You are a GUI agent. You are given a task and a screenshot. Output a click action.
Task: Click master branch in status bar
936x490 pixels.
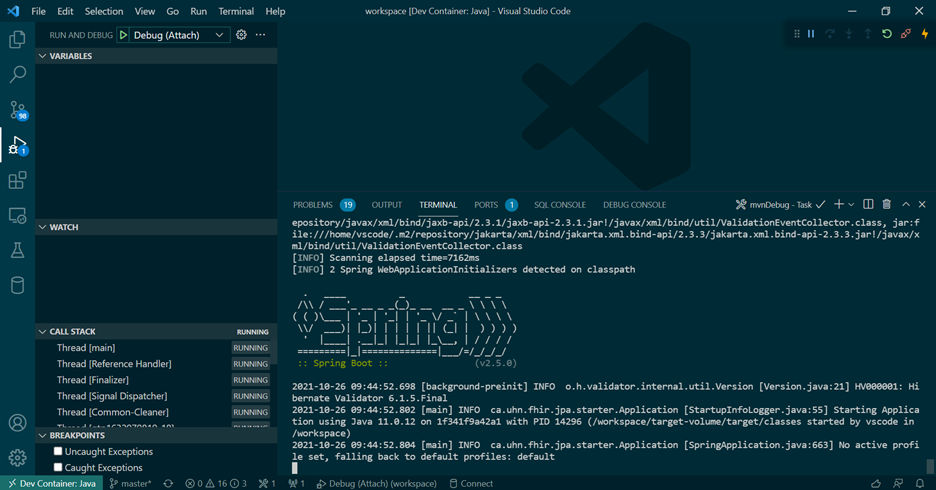pyautogui.click(x=131, y=483)
